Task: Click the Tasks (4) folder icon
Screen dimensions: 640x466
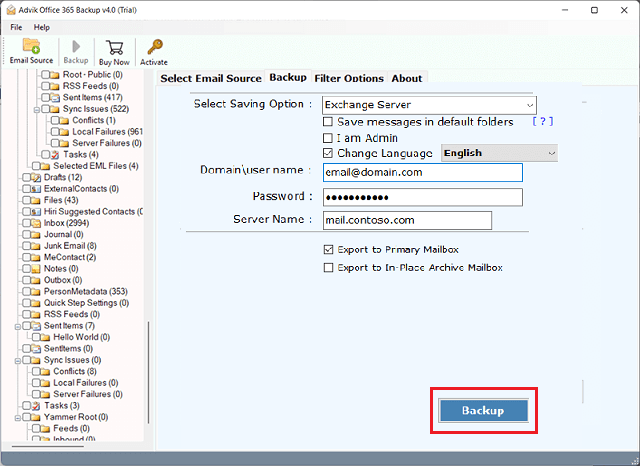Action: tap(56, 154)
